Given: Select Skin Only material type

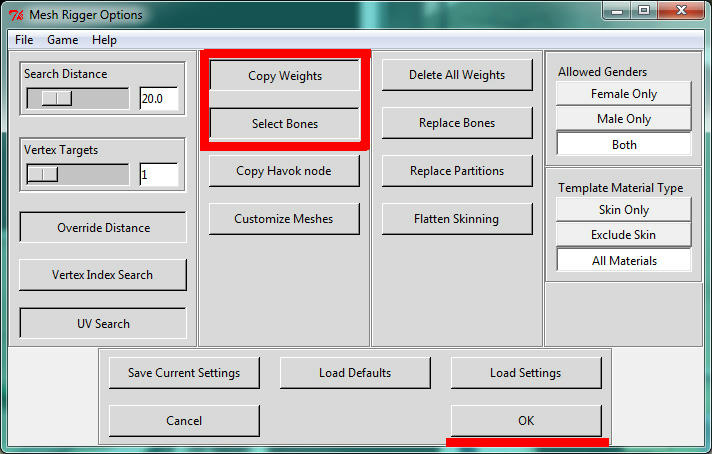Looking at the screenshot, I should click(624, 210).
